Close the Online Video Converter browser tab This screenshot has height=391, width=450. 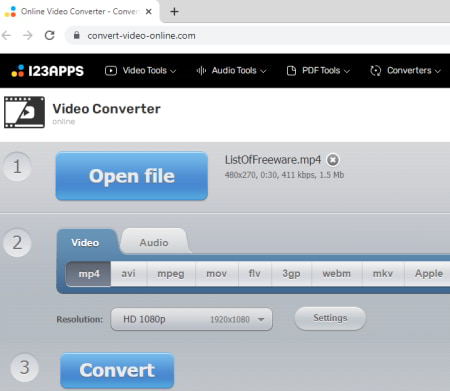coord(149,12)
